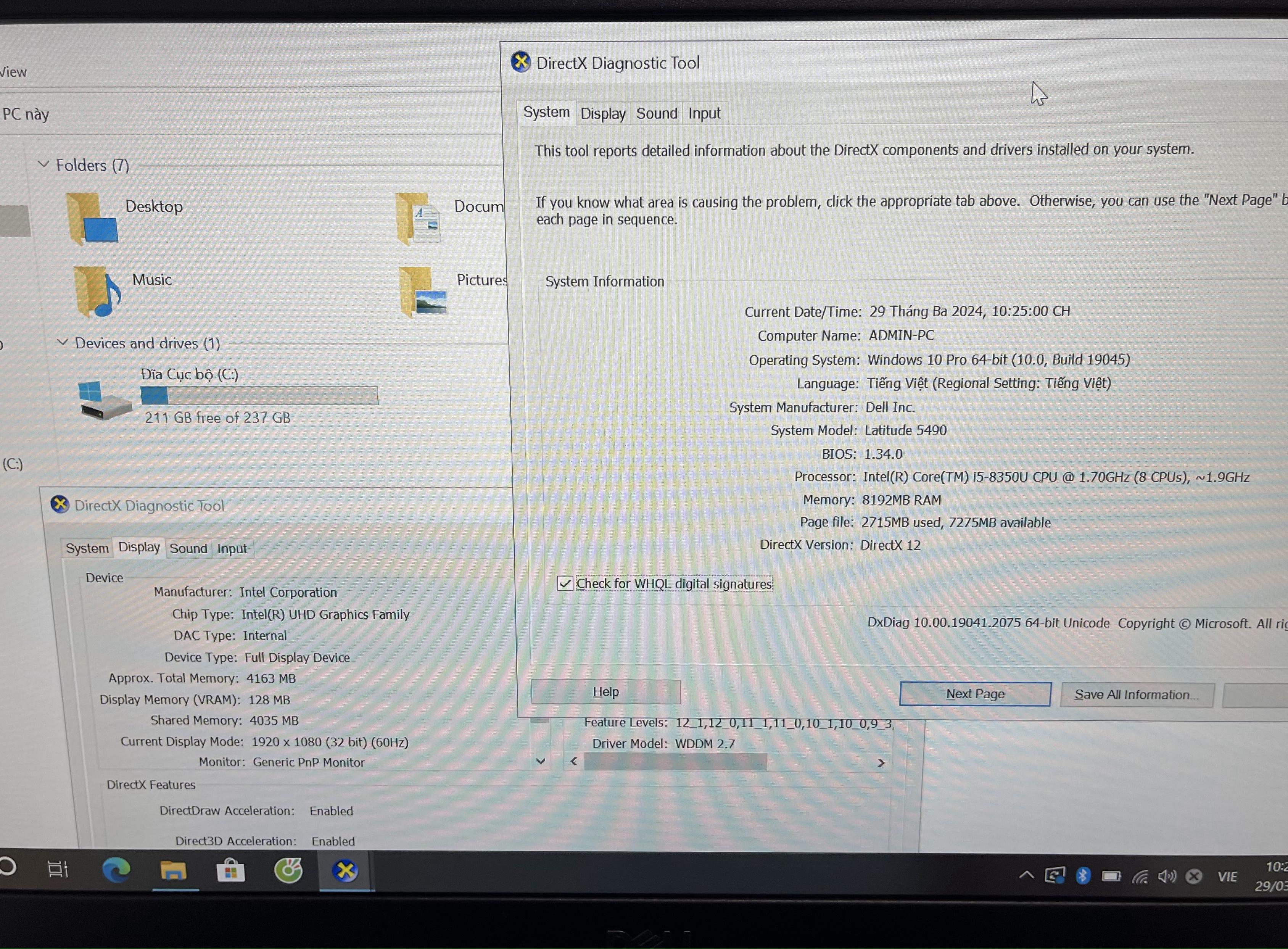Viewport: 1288px width, 949px height.
Task: Click Chip Type Intel(R) UHD Graphics Family
Action: (x=325, y=614)
